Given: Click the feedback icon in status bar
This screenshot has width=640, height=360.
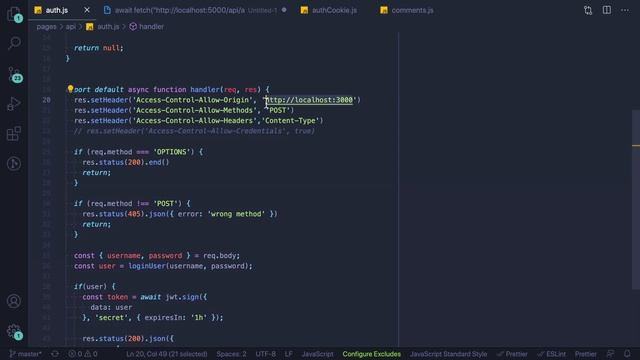Looking at the screenshot, I should [x=611, y=354].
